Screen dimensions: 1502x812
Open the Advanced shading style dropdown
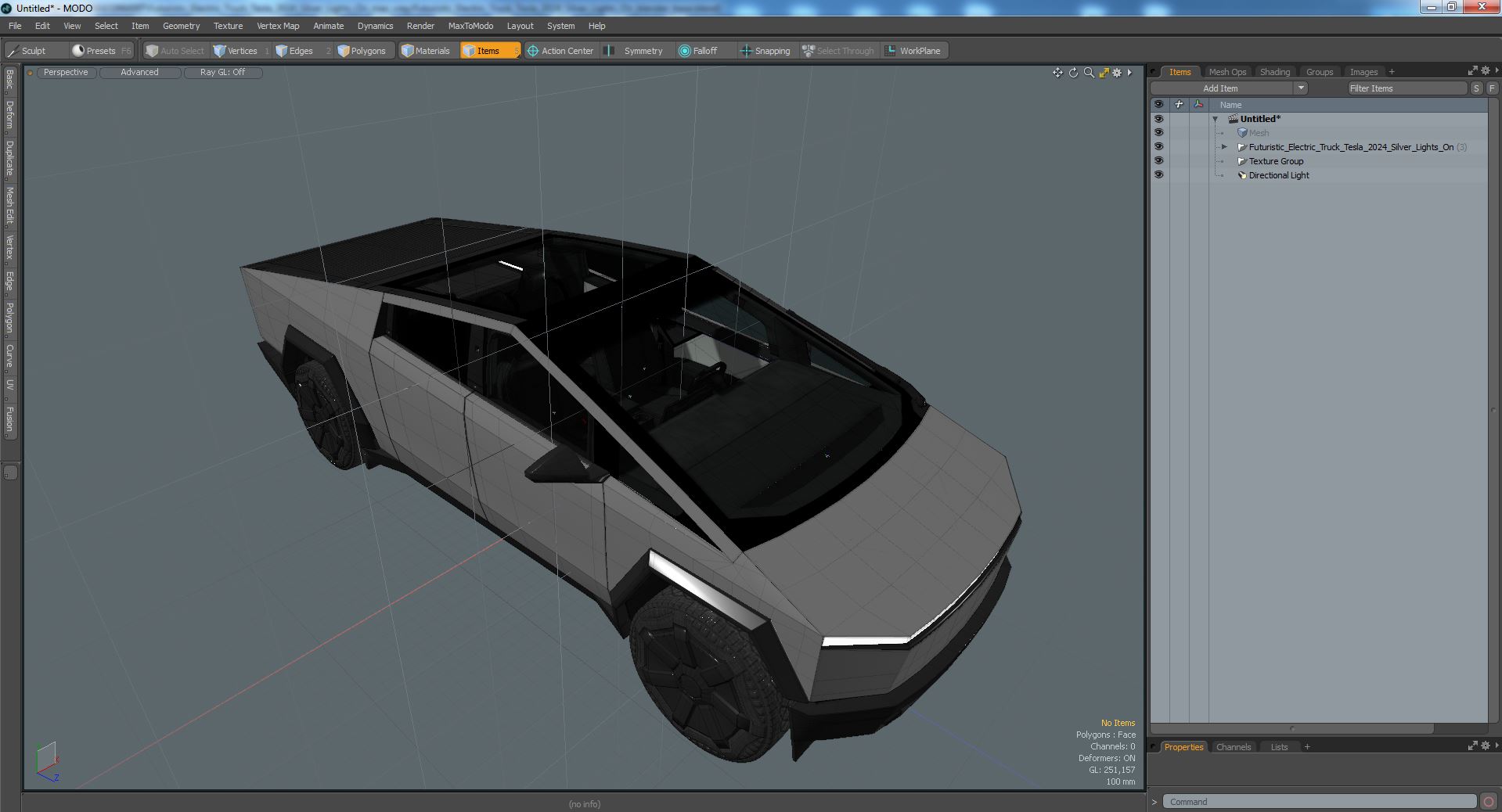coord(139,73)
